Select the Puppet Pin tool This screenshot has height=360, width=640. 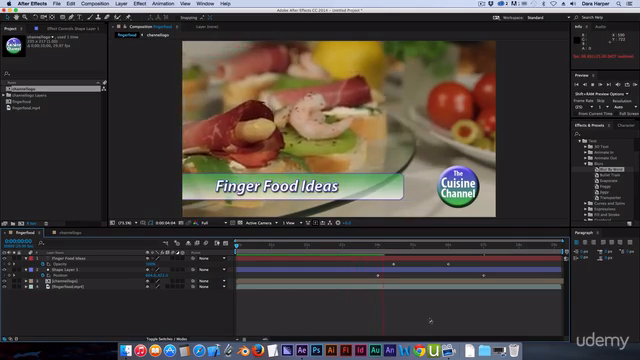[x=128, y=17]
